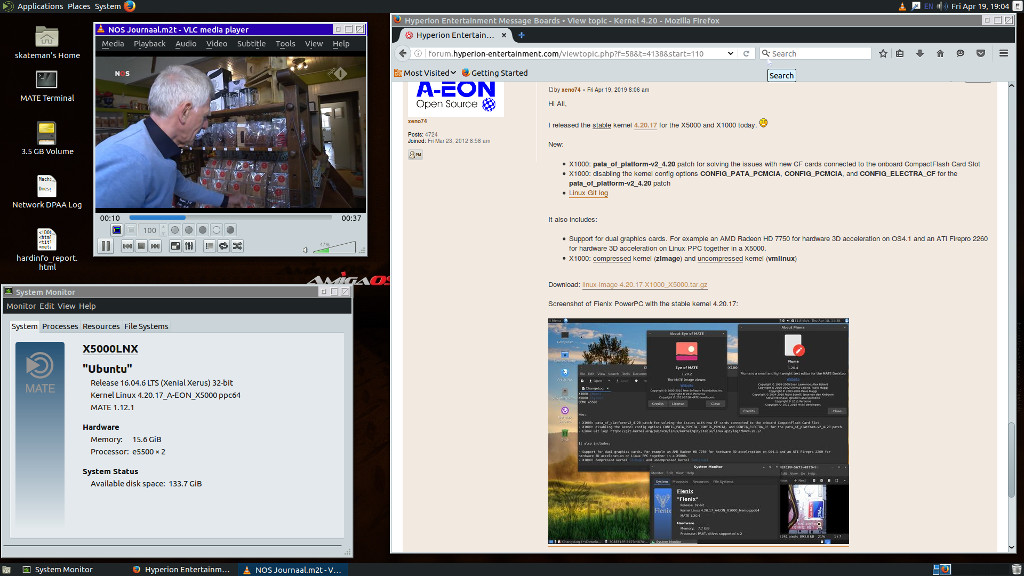Screen dimensions: 1024x576
Task: Open the Most Visited bookmarks dropdown
Action: coord(425,73)
